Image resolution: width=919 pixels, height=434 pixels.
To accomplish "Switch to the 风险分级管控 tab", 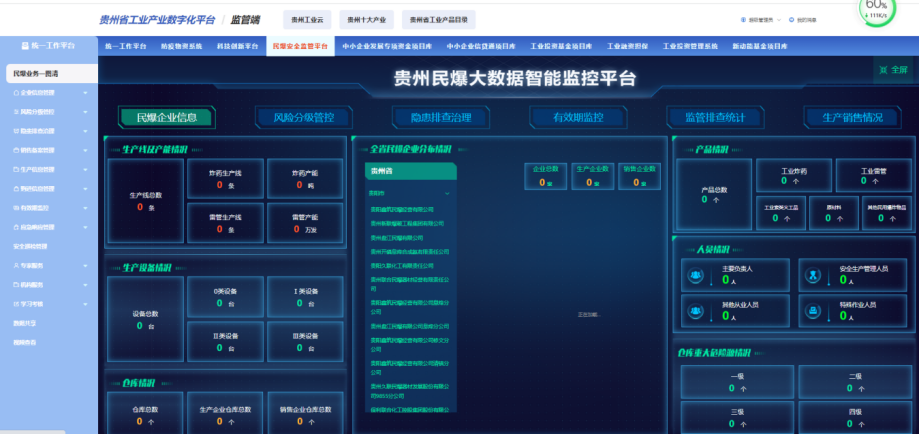I will [303, 117].
